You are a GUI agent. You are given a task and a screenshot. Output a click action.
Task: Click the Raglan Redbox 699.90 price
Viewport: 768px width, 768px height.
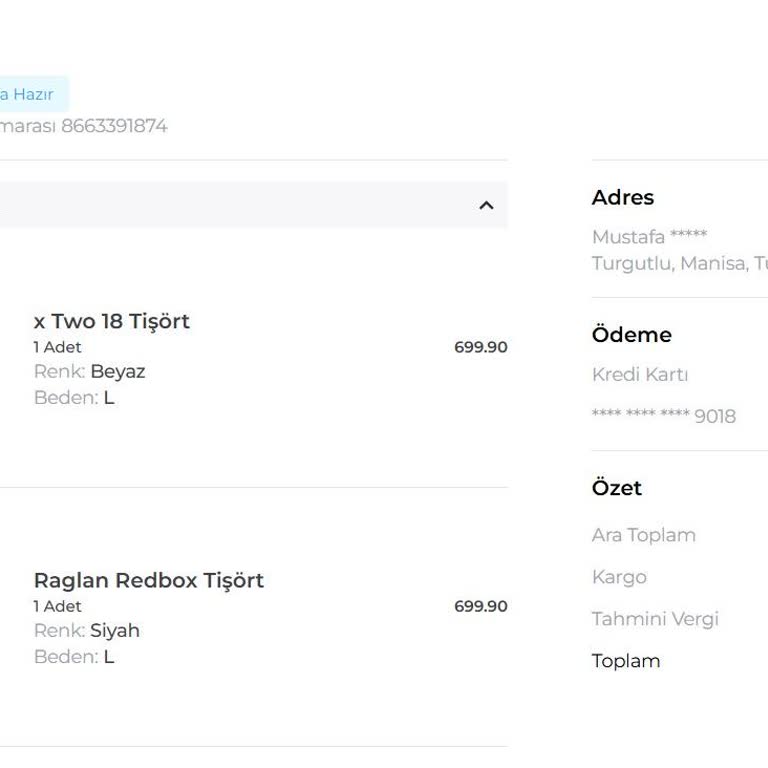480,606
